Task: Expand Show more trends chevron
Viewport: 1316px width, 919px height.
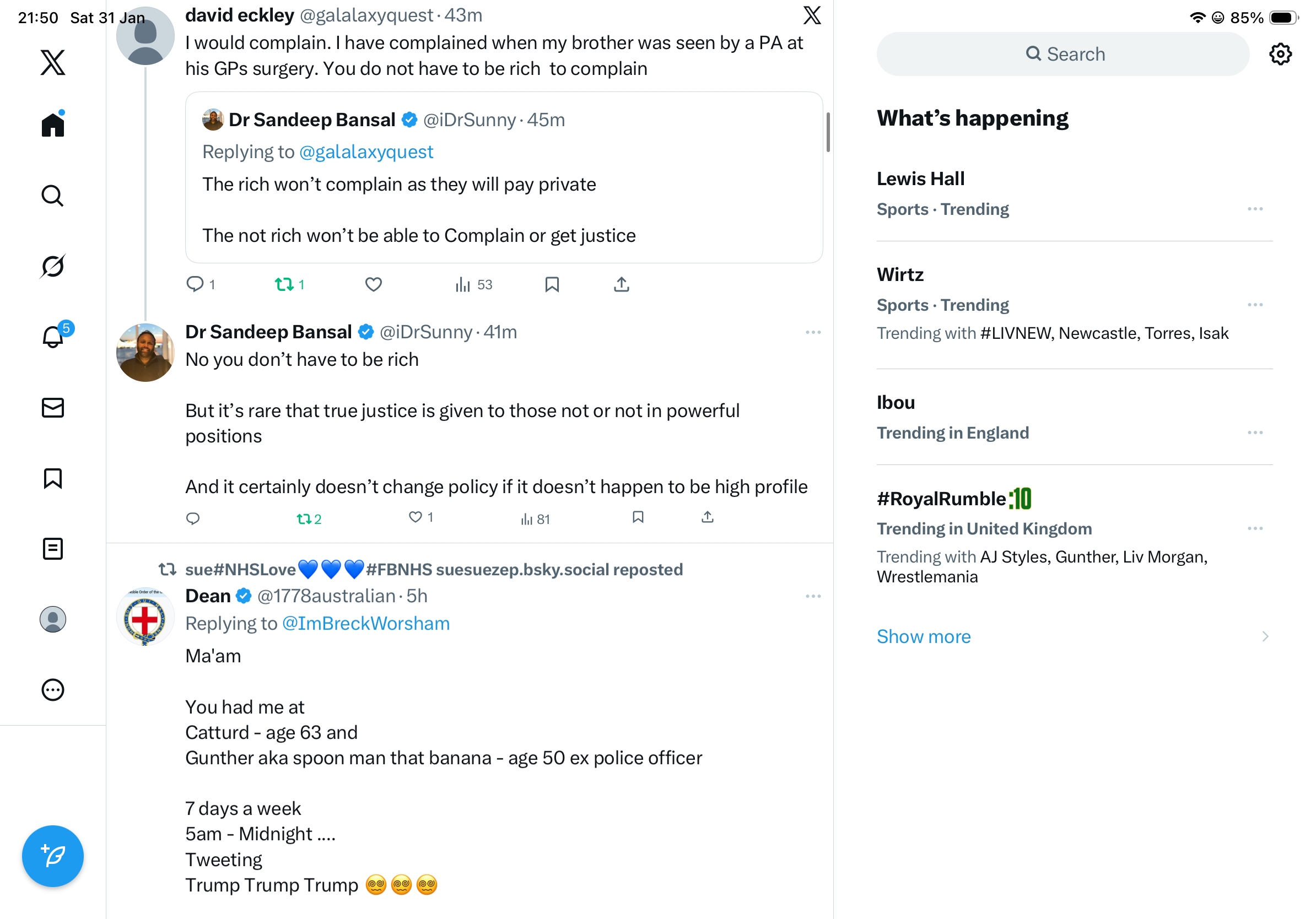Action: click(x=1264, y=636)
